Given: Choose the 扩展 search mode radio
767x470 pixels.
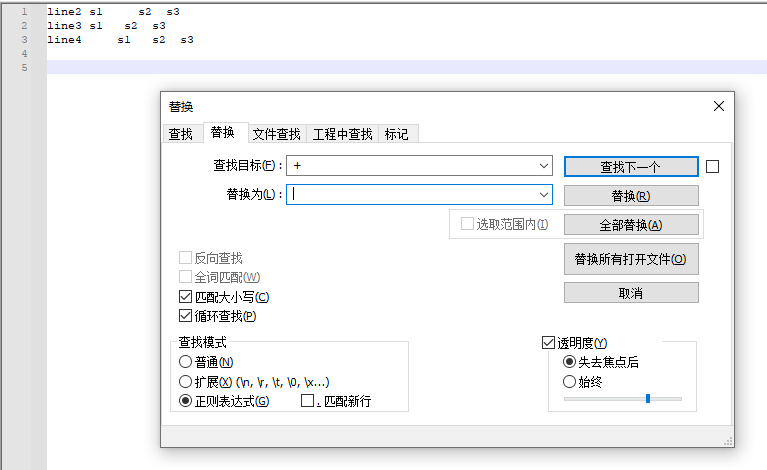Looking at the screenshot, I should coord(185,381).
